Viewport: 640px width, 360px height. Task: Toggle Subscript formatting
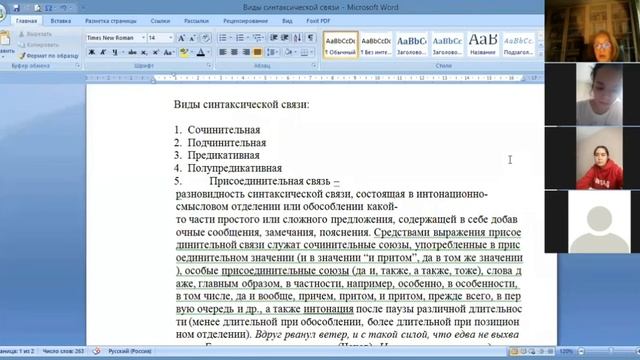144,52
